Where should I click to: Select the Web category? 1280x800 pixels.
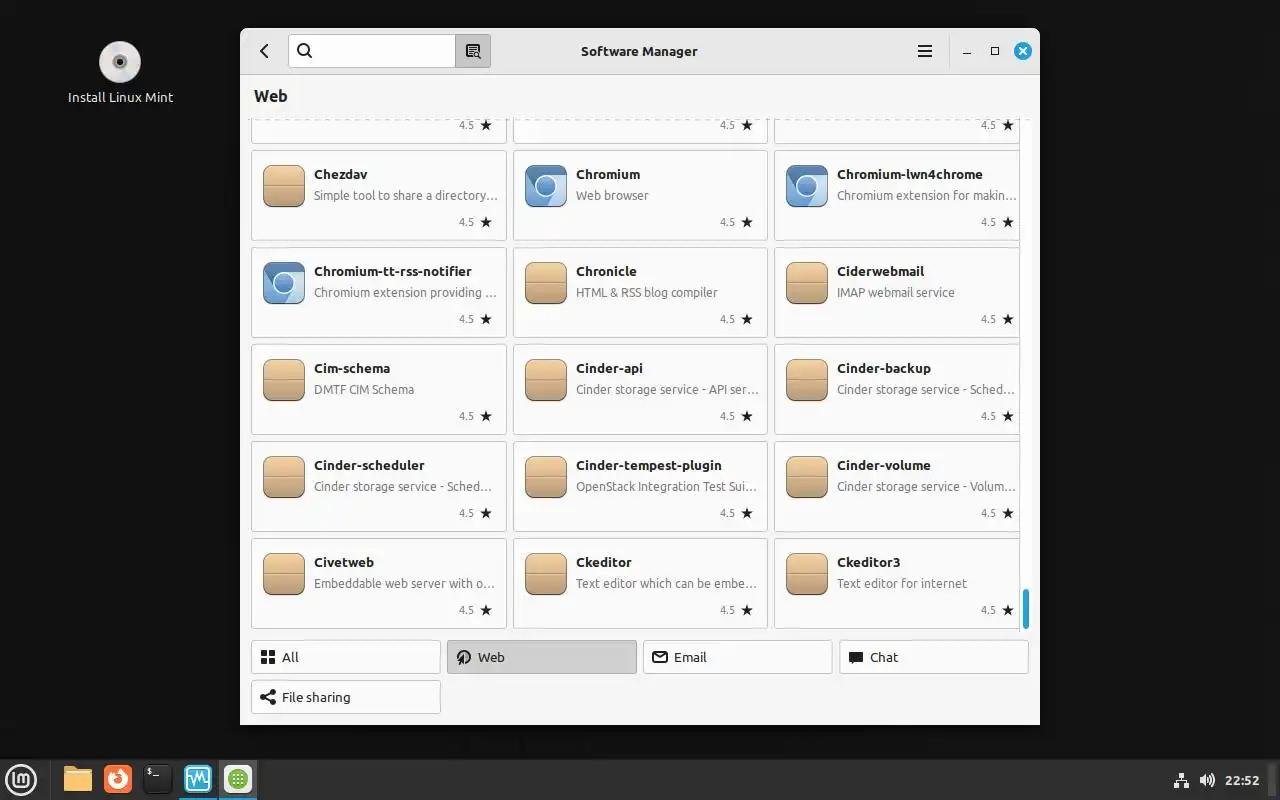[x=542, y=657]
